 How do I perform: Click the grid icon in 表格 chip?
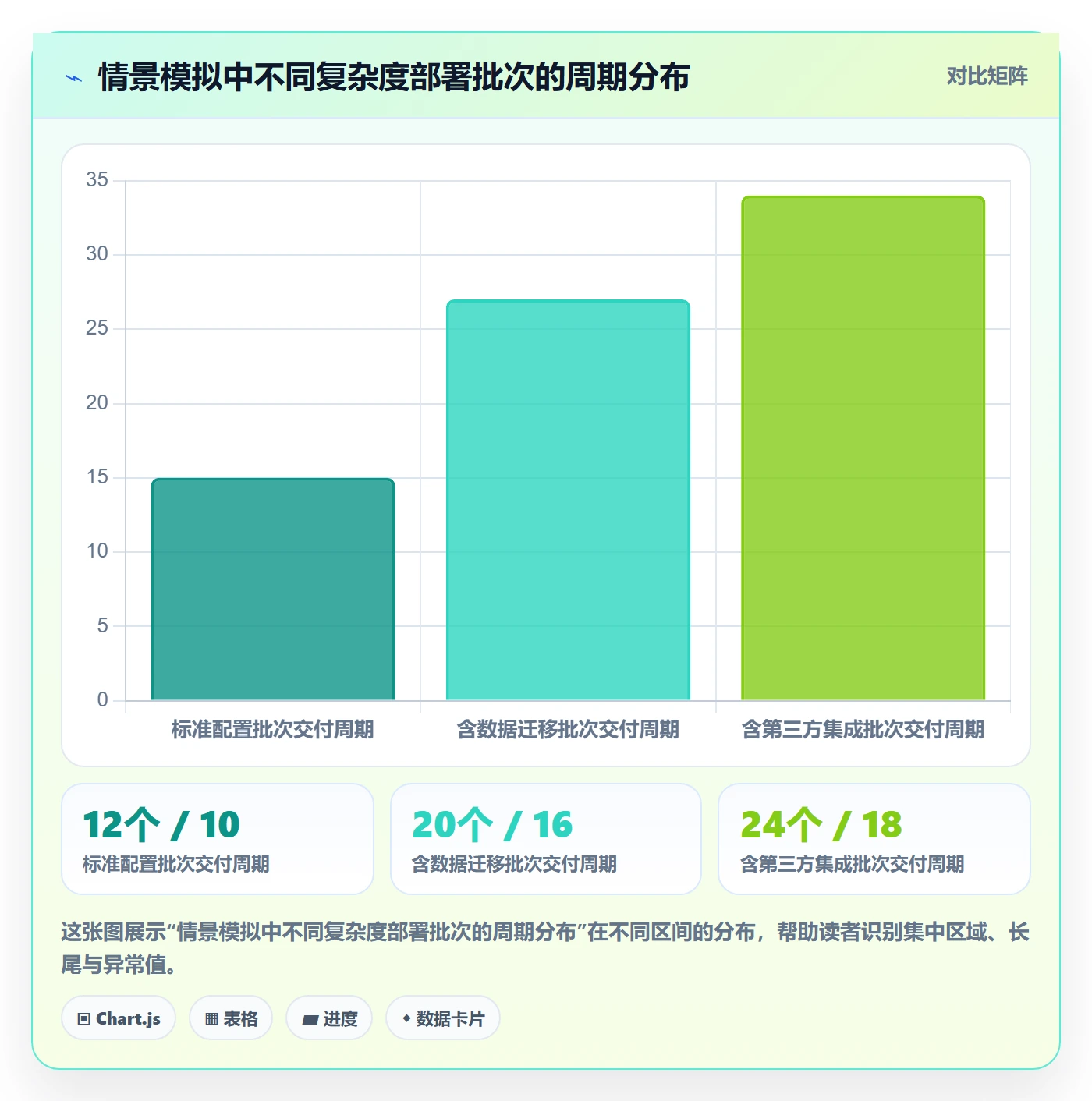tap(211, 1019)
